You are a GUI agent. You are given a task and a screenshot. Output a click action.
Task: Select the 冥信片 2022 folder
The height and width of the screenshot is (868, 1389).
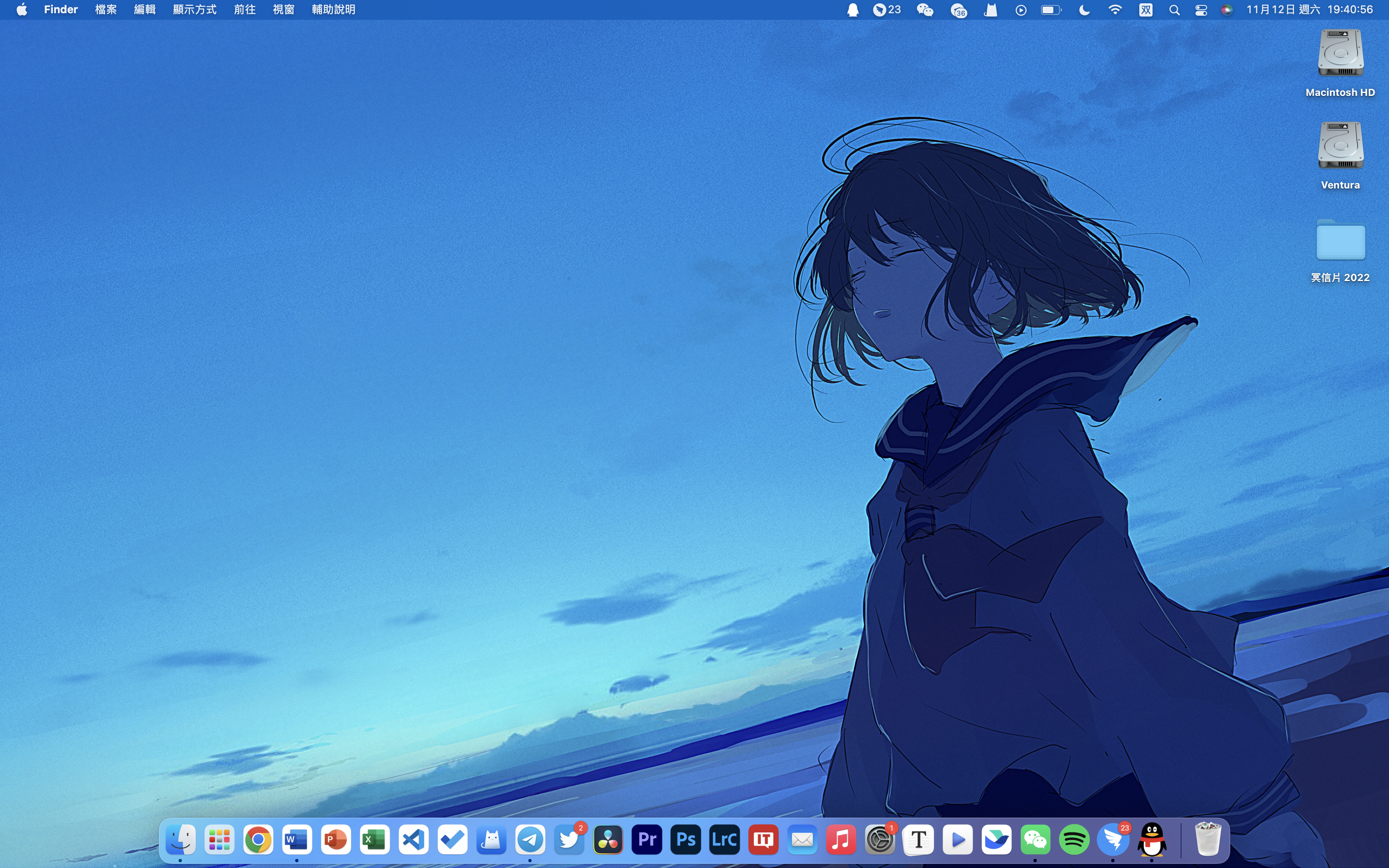click(x=1340, y=239)
